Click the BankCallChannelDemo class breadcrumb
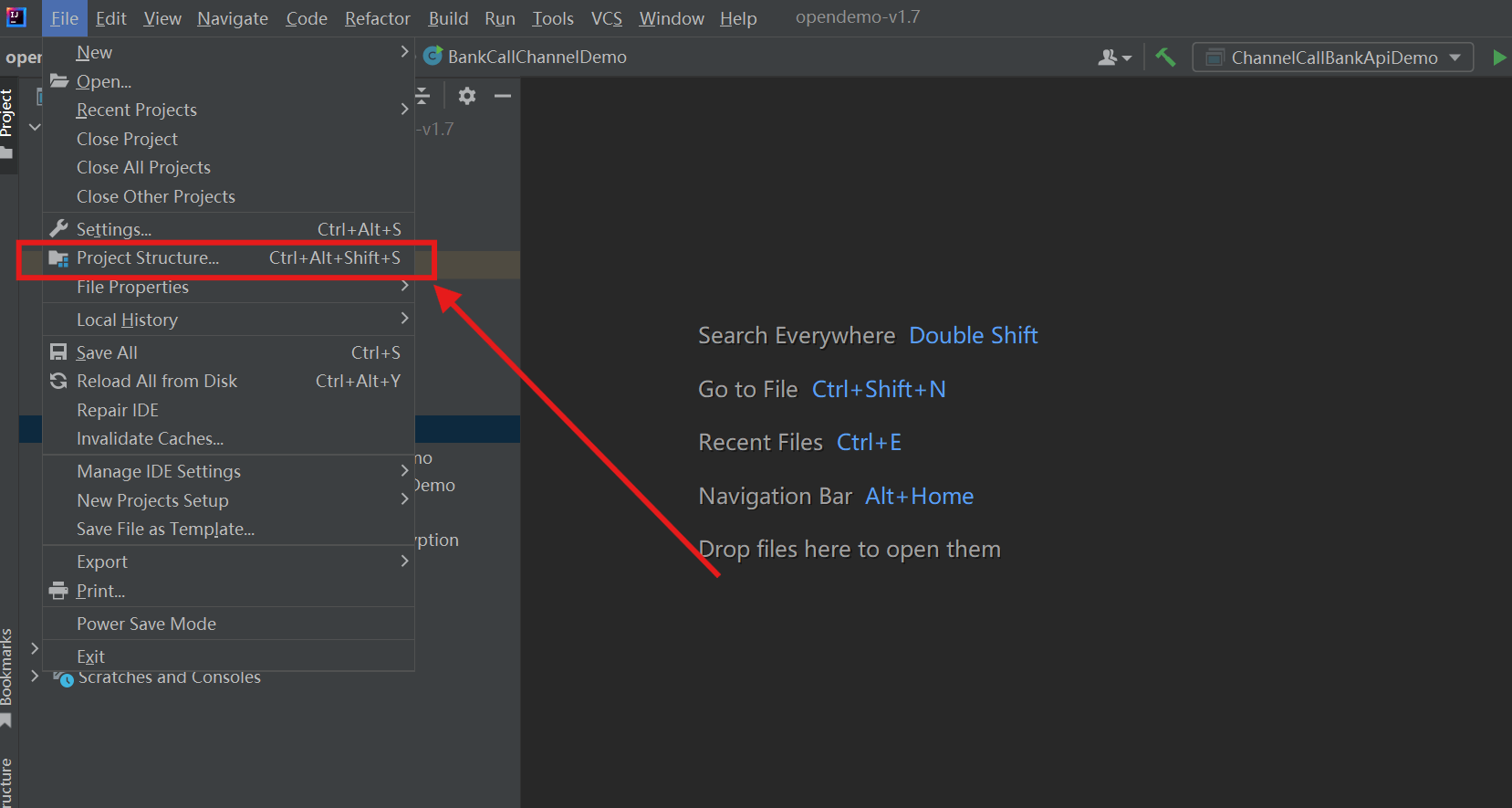 (526, 57)
